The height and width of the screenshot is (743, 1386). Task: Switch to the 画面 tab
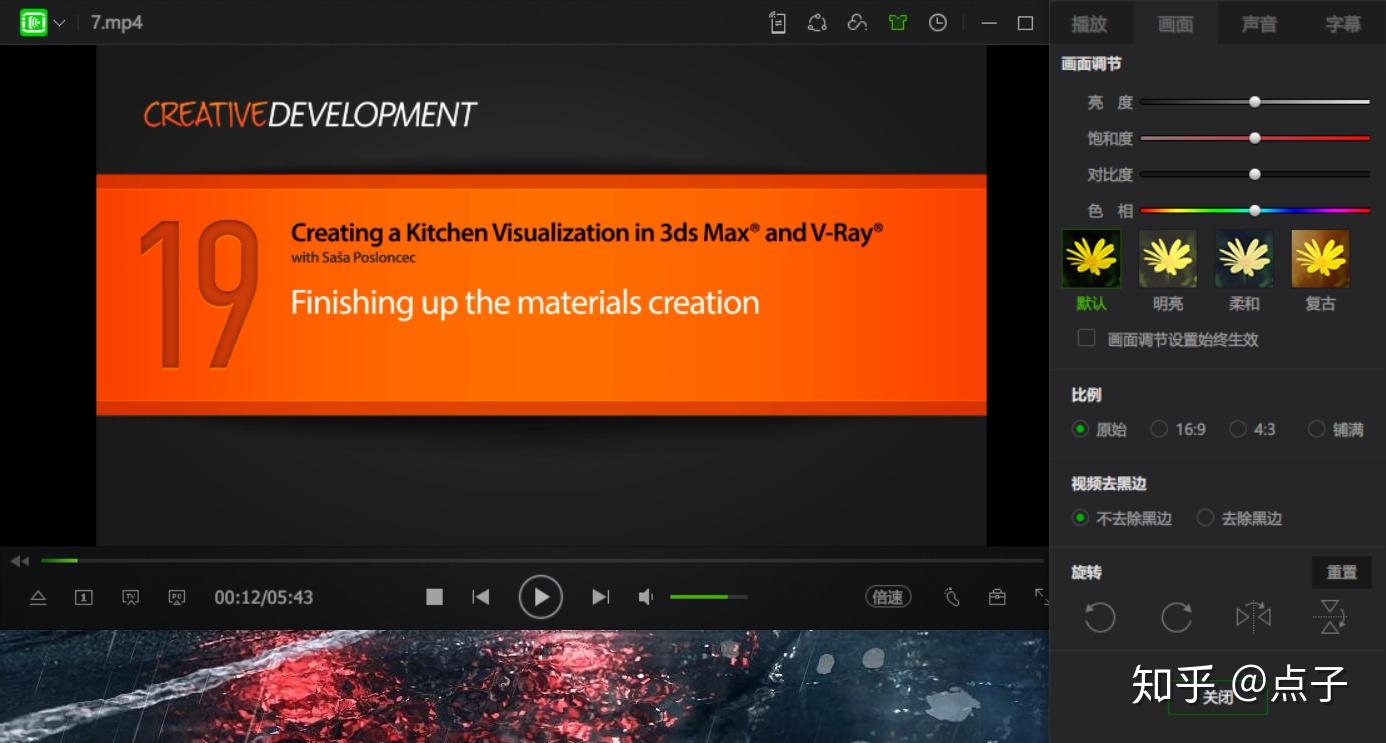(1175, 24)
